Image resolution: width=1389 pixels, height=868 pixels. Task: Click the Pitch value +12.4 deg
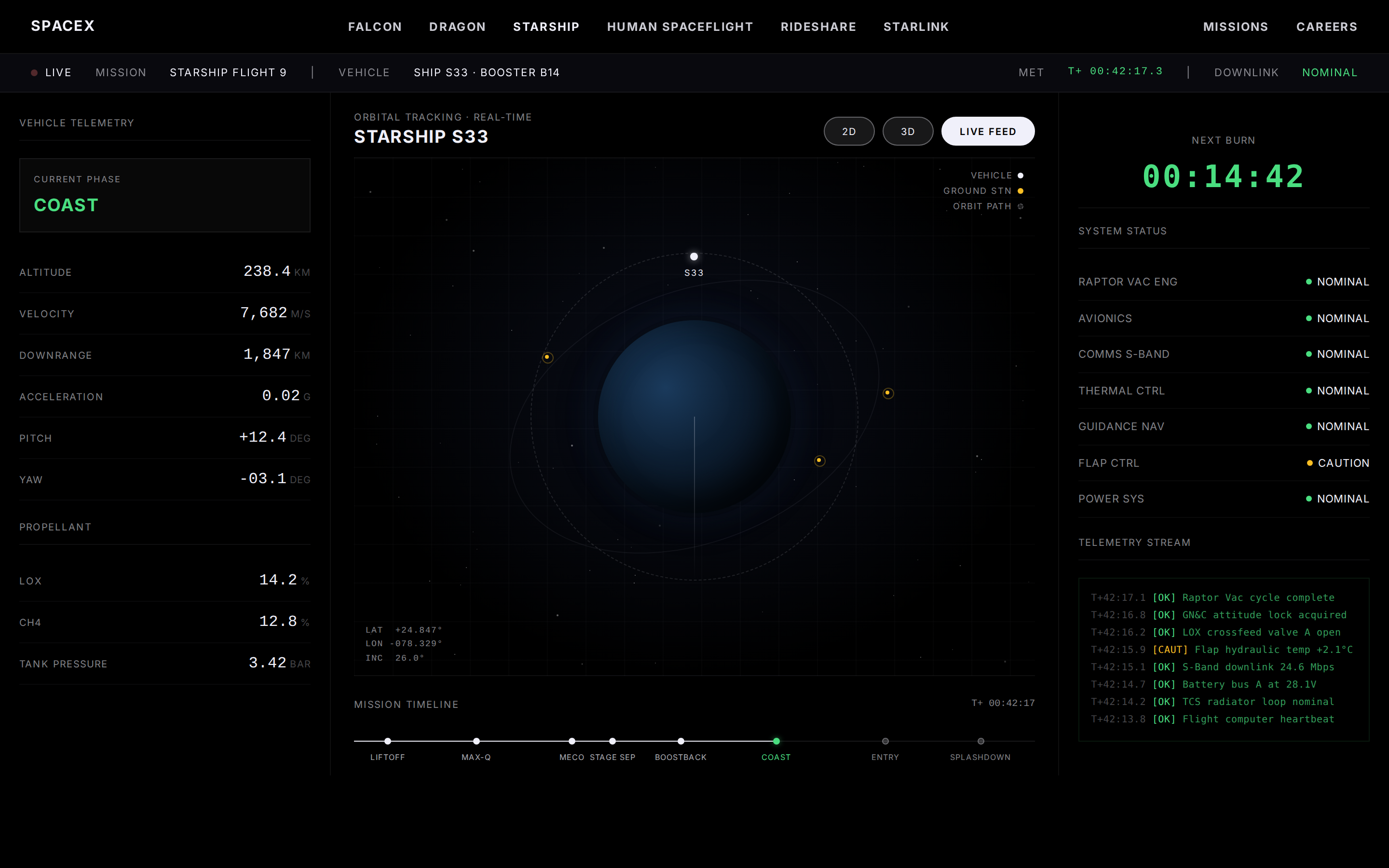[274, 437]
